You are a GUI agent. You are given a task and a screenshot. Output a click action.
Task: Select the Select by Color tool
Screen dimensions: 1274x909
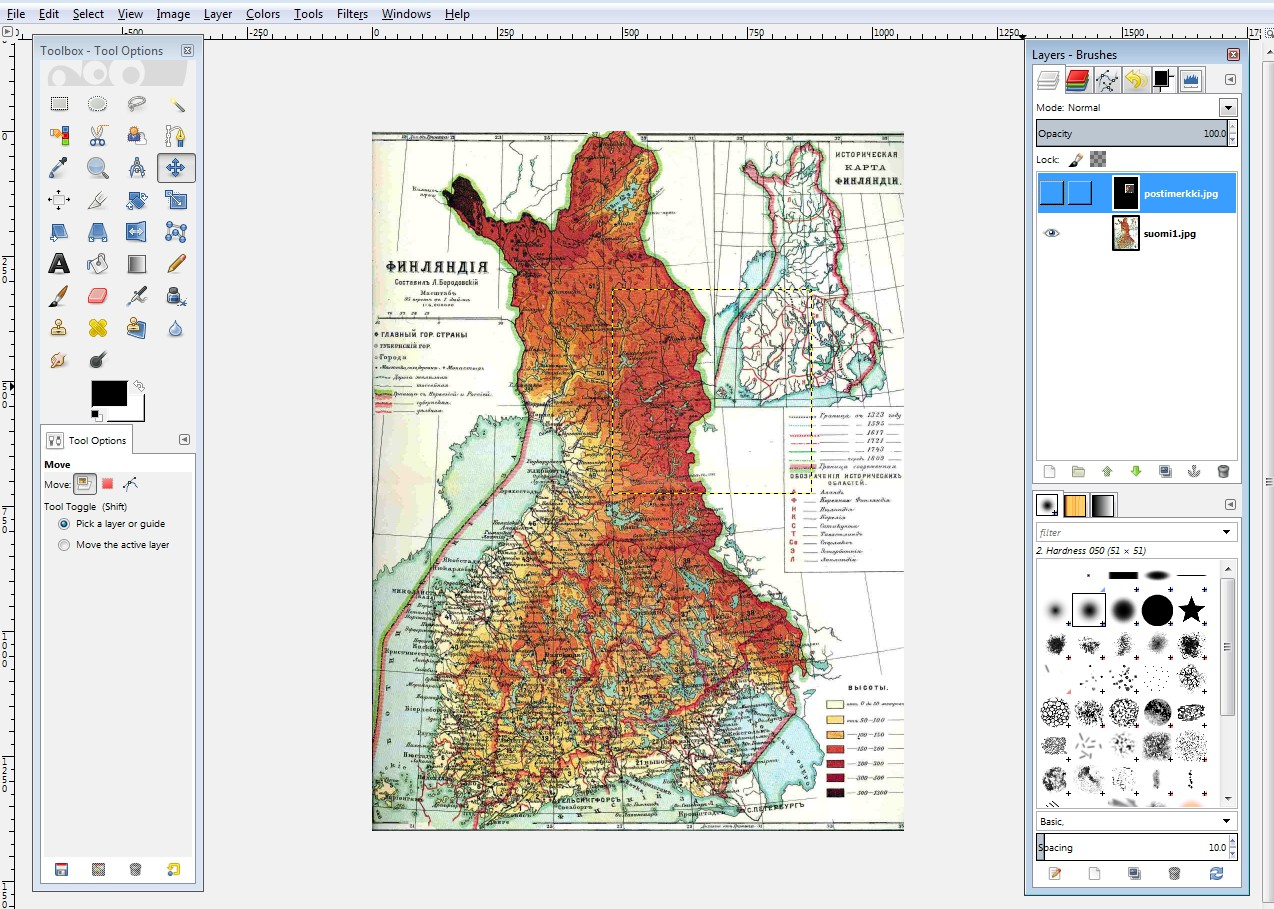click(59, 135)
